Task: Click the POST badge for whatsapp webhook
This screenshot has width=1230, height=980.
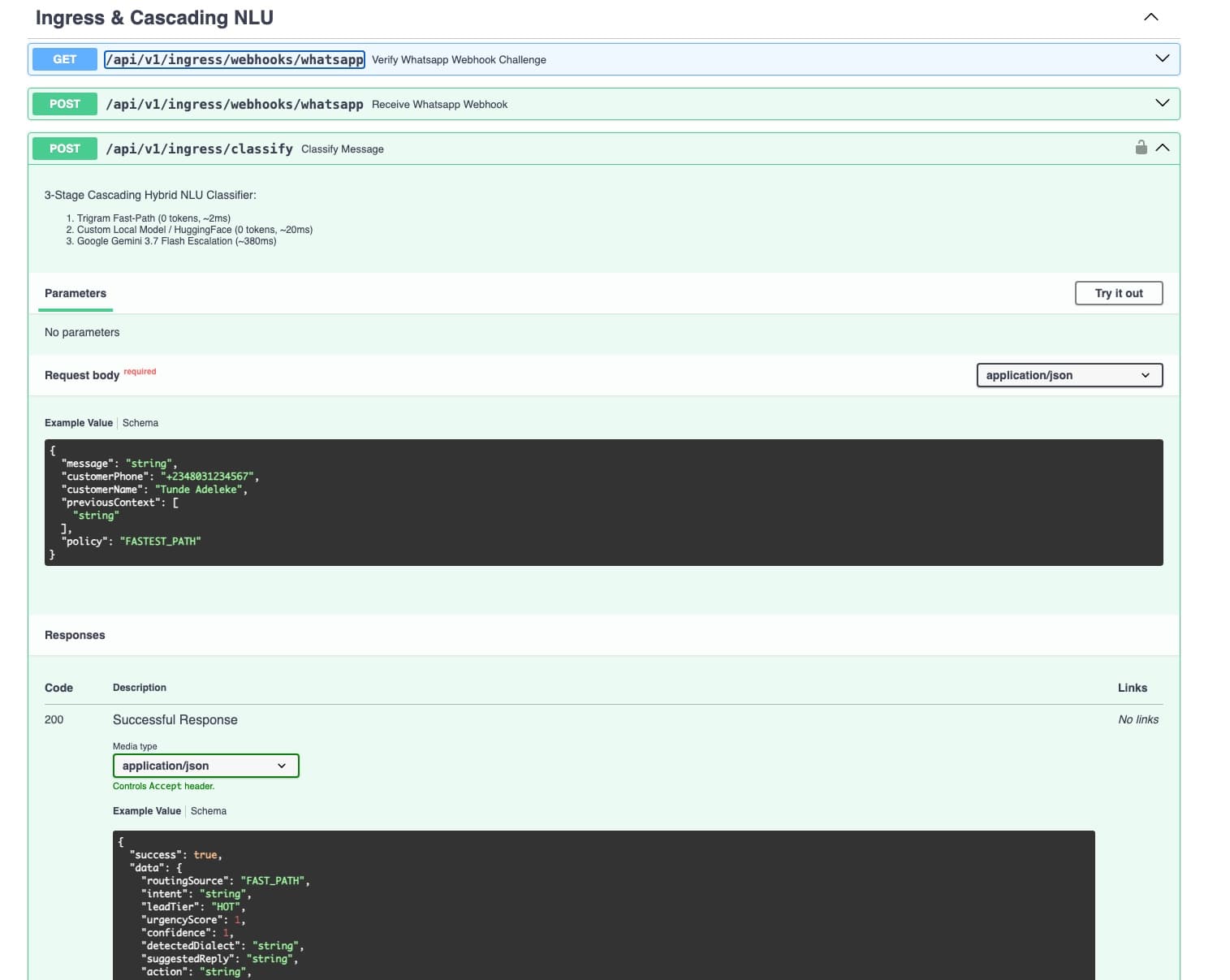Action: pos(65,104)
